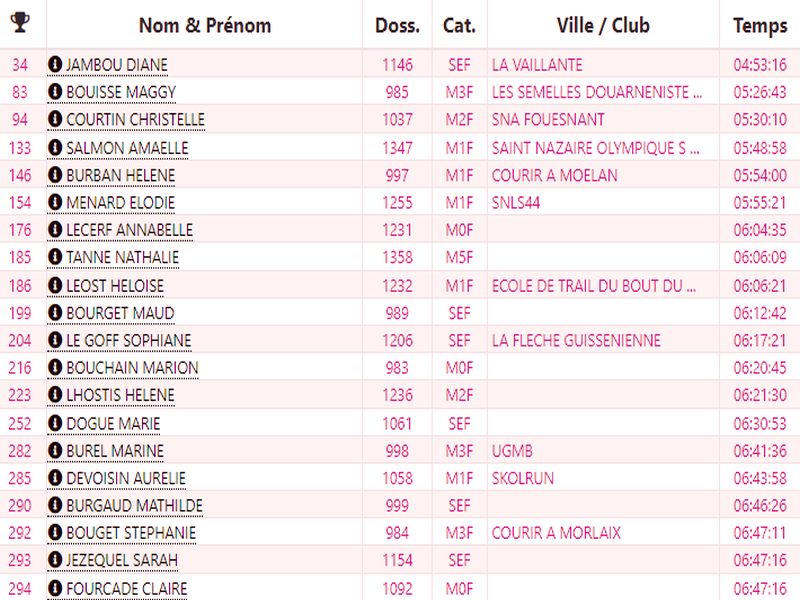
Task: Click the time 06:41:36 cell
Action: click(x=759, y=451)
